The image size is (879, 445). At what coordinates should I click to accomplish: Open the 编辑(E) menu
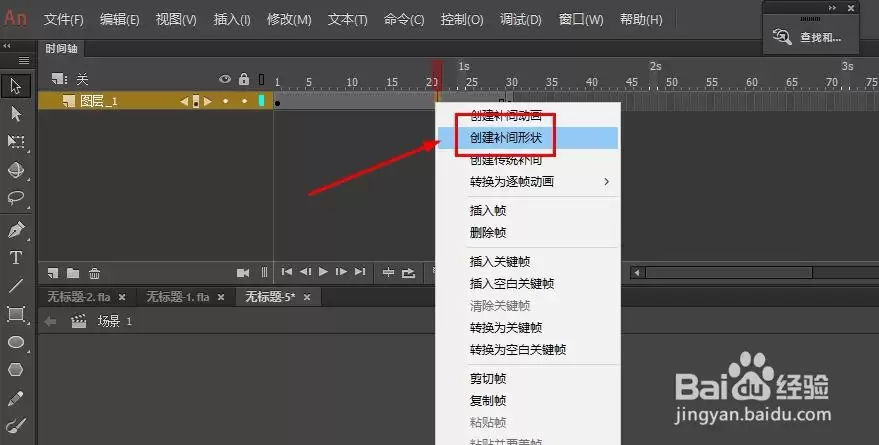[x=119, y=20]
